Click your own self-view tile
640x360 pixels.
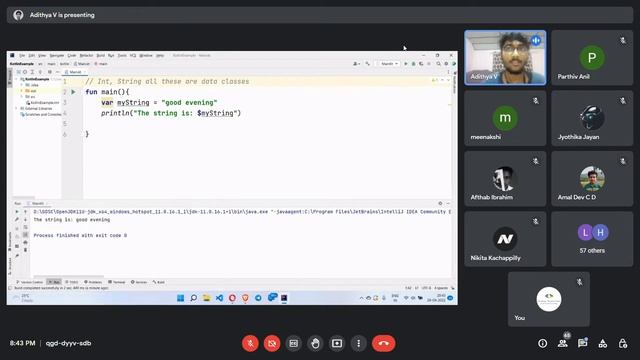click(x=549, y=299)
